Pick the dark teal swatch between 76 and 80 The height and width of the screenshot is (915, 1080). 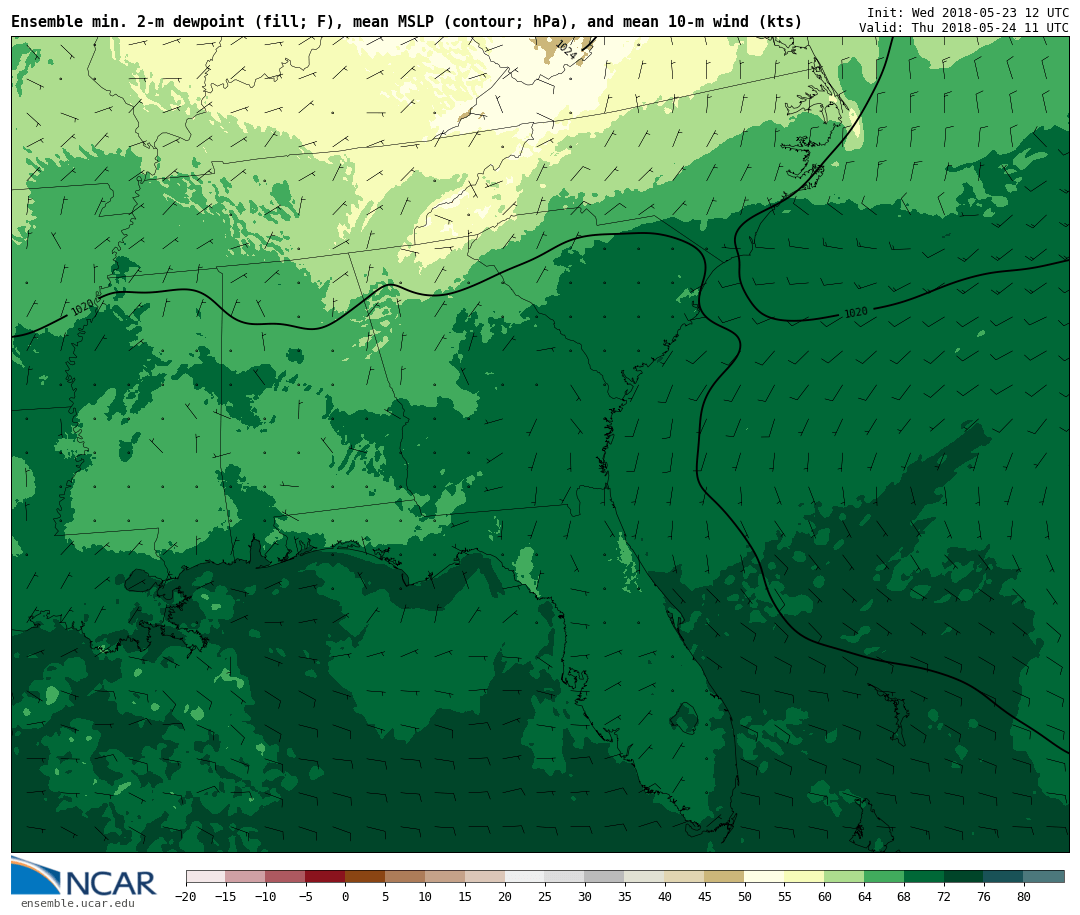1005,877
